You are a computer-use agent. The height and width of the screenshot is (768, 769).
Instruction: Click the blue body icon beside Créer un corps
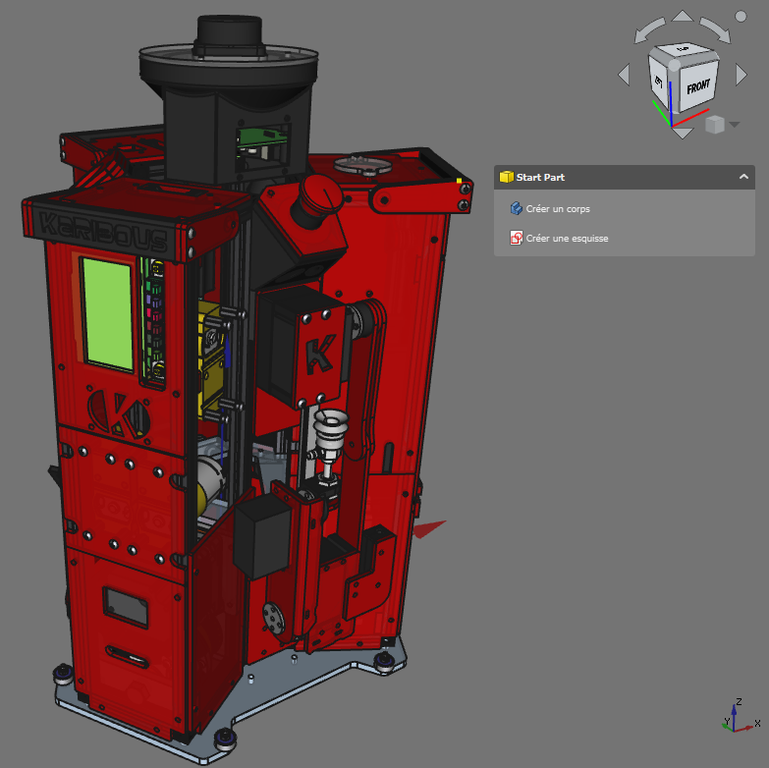pyautogui.click(x=516, y=209)
